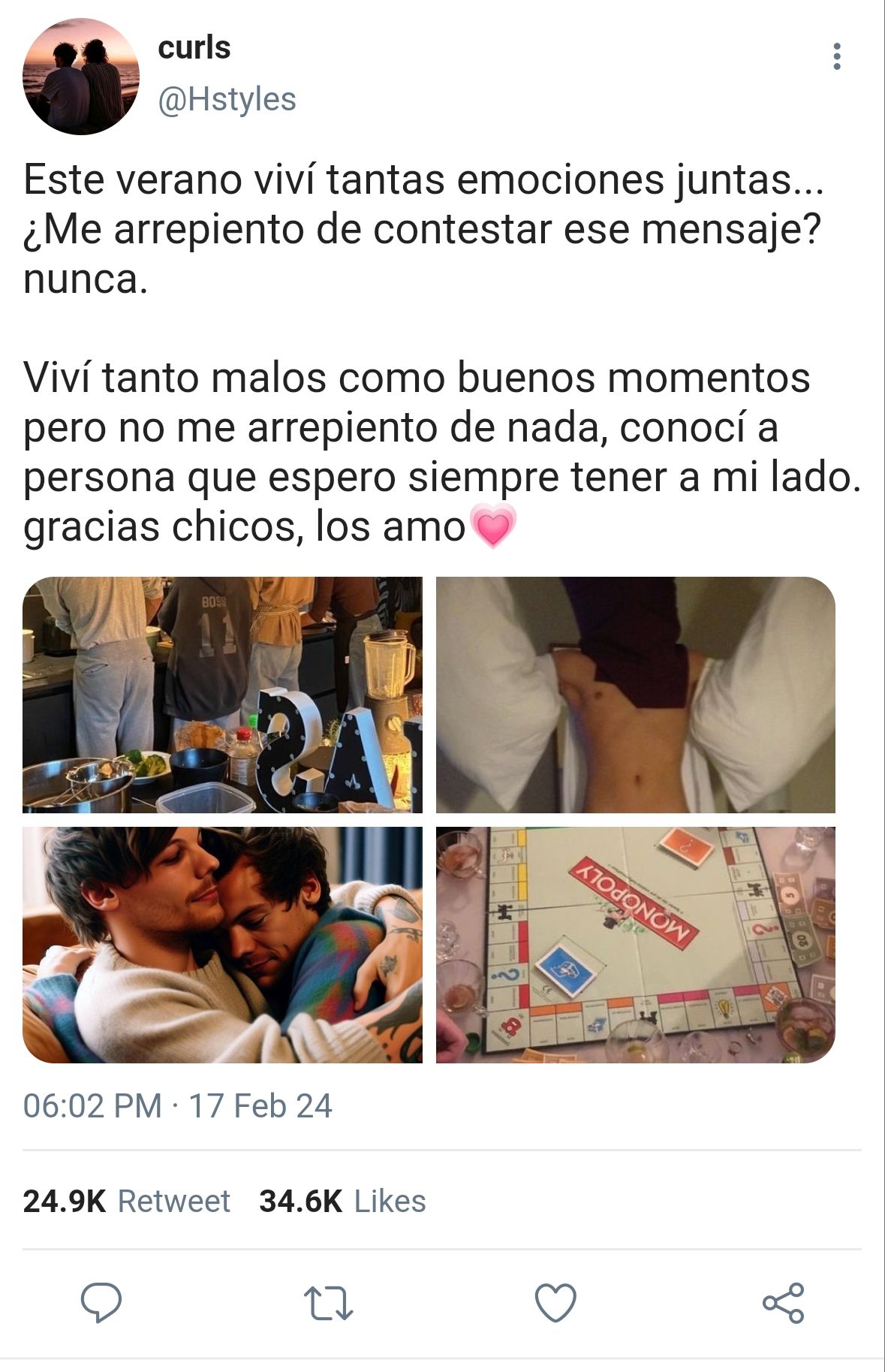Tap the pink heart emoji
Viewport: 885px width, 1372px height.
[x=492, y=526]
